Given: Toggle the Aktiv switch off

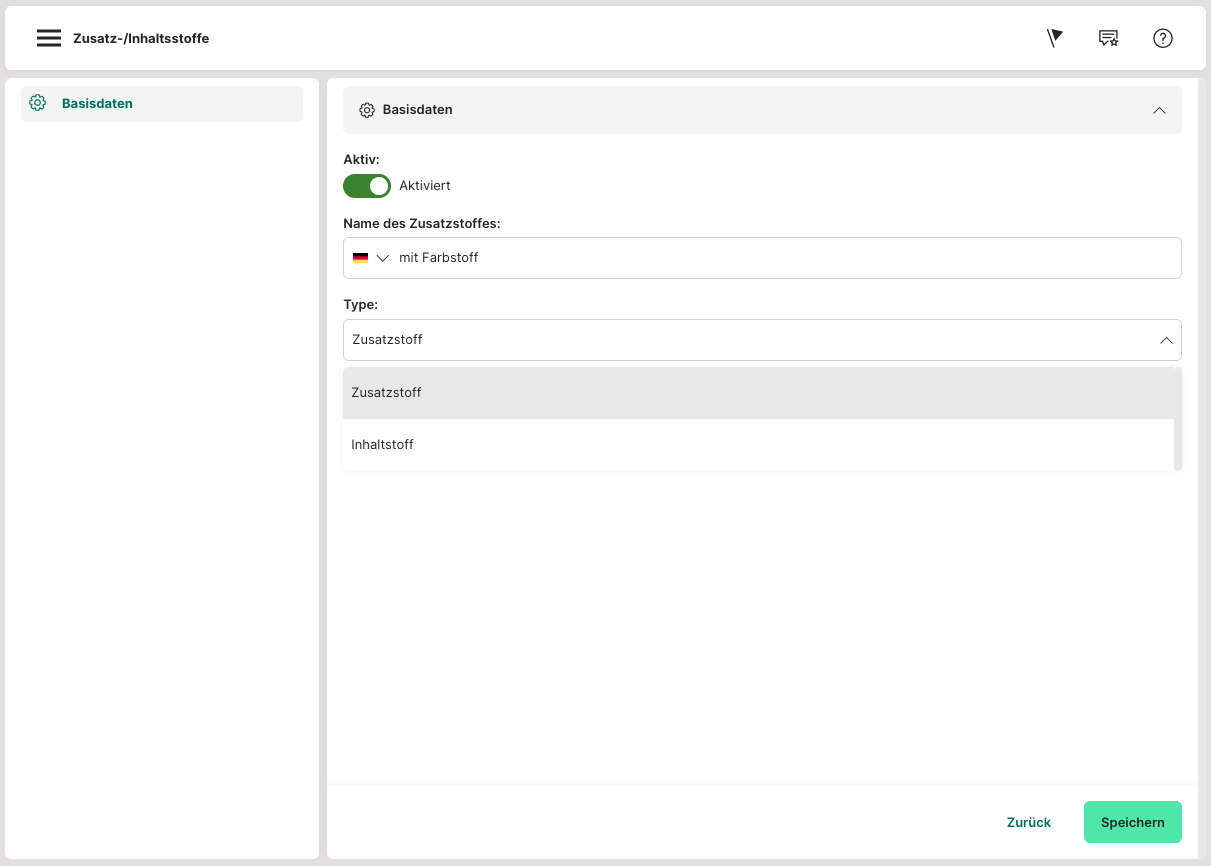Looking at the screenshot, I should pyautogui.click(x=367, y=186).
